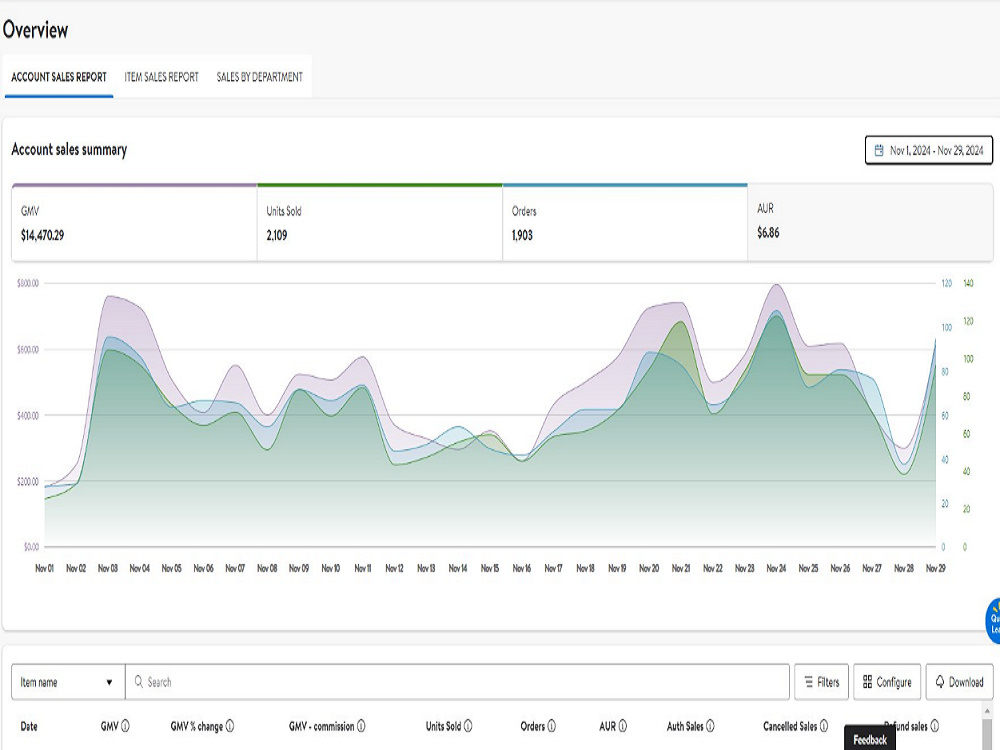1000x750 pixels.
Task: Click the Nov 29 label on chart axis
Action: [x=935, y=568]
